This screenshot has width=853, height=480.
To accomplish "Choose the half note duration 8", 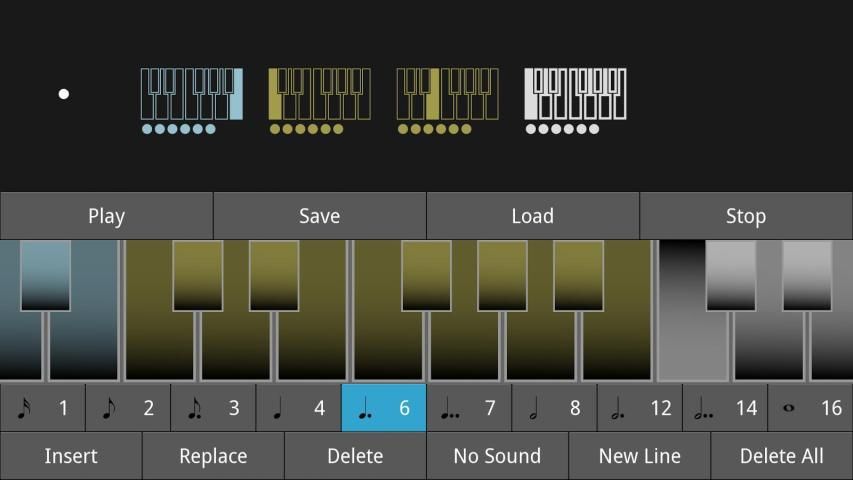I will (x=554, y=408).
